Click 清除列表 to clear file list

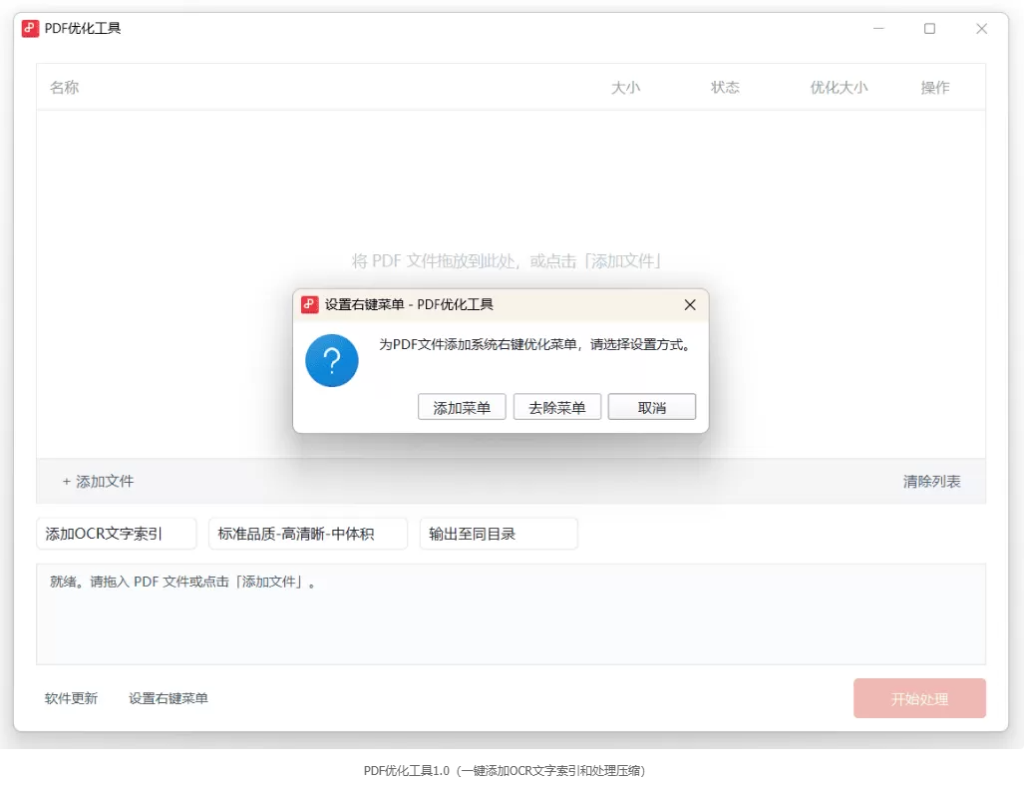pyautogui.click(x=931, y=481)
